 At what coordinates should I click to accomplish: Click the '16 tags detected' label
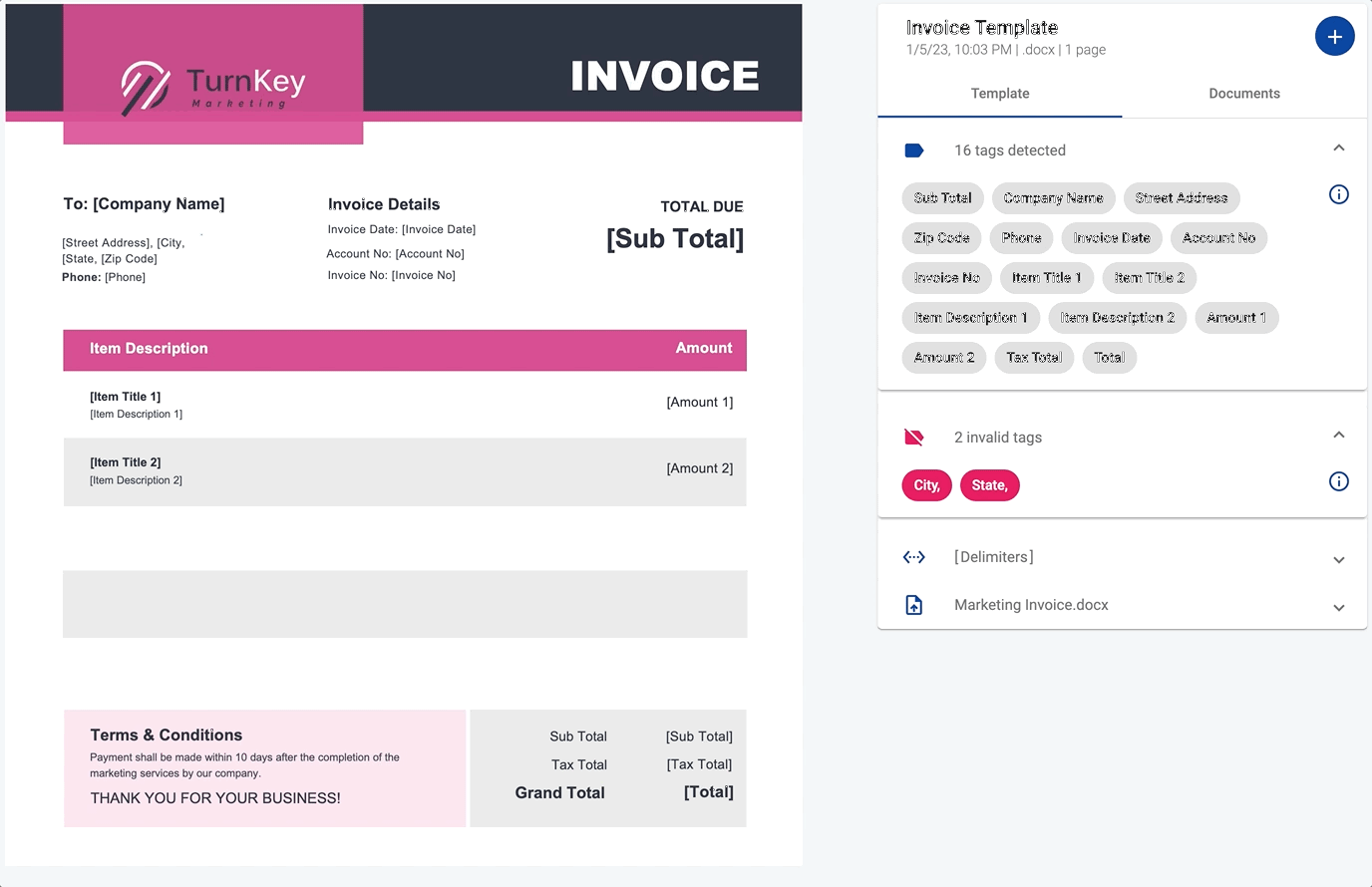click(1009, 150)
